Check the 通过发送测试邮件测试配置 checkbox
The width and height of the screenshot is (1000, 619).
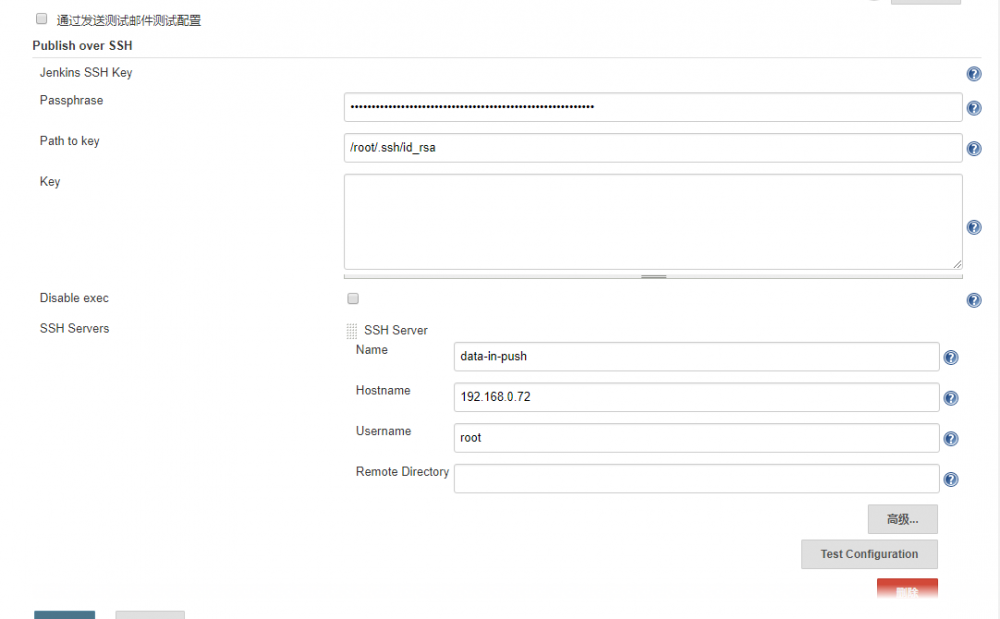click(41, 18)
